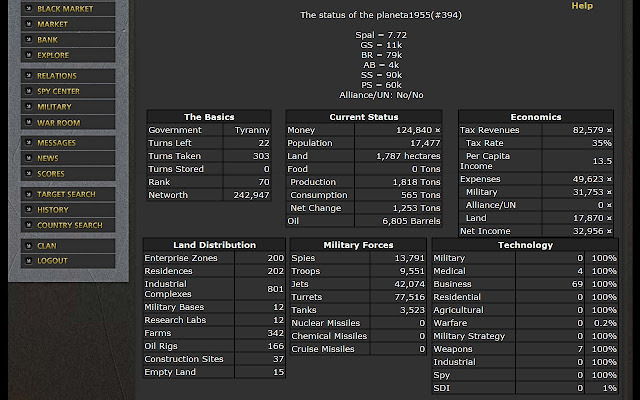This screenshot has height=400, width=640.
Task: Select the Business technology value 69
Action: click(577, 284)
